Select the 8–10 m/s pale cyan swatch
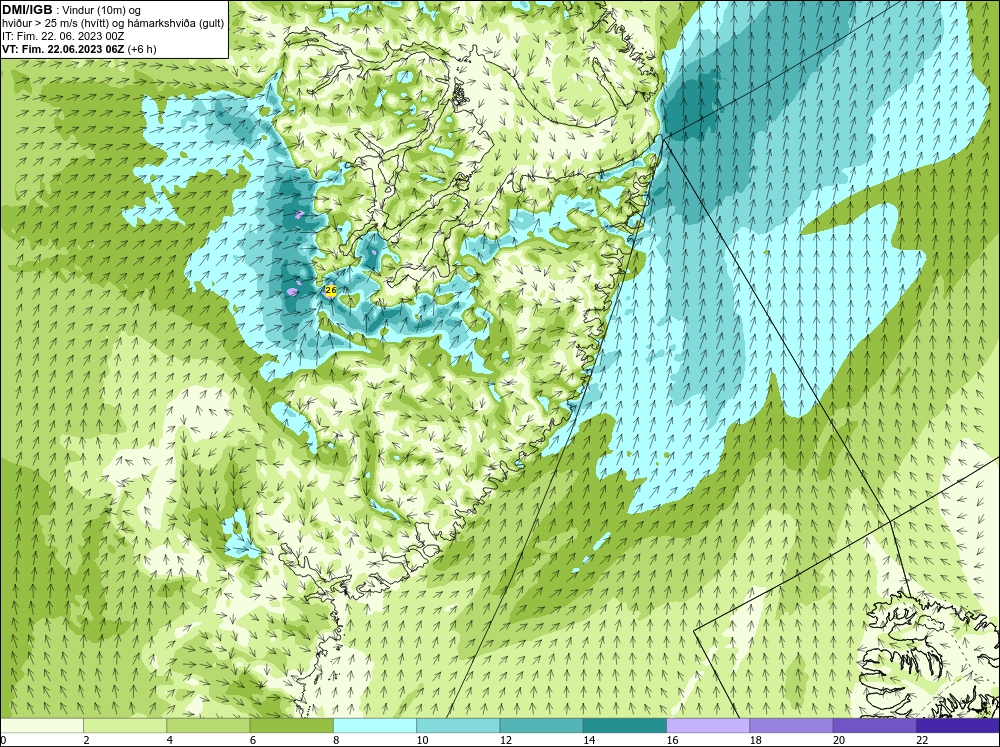The image size is (1000, 747). (375, 726)
